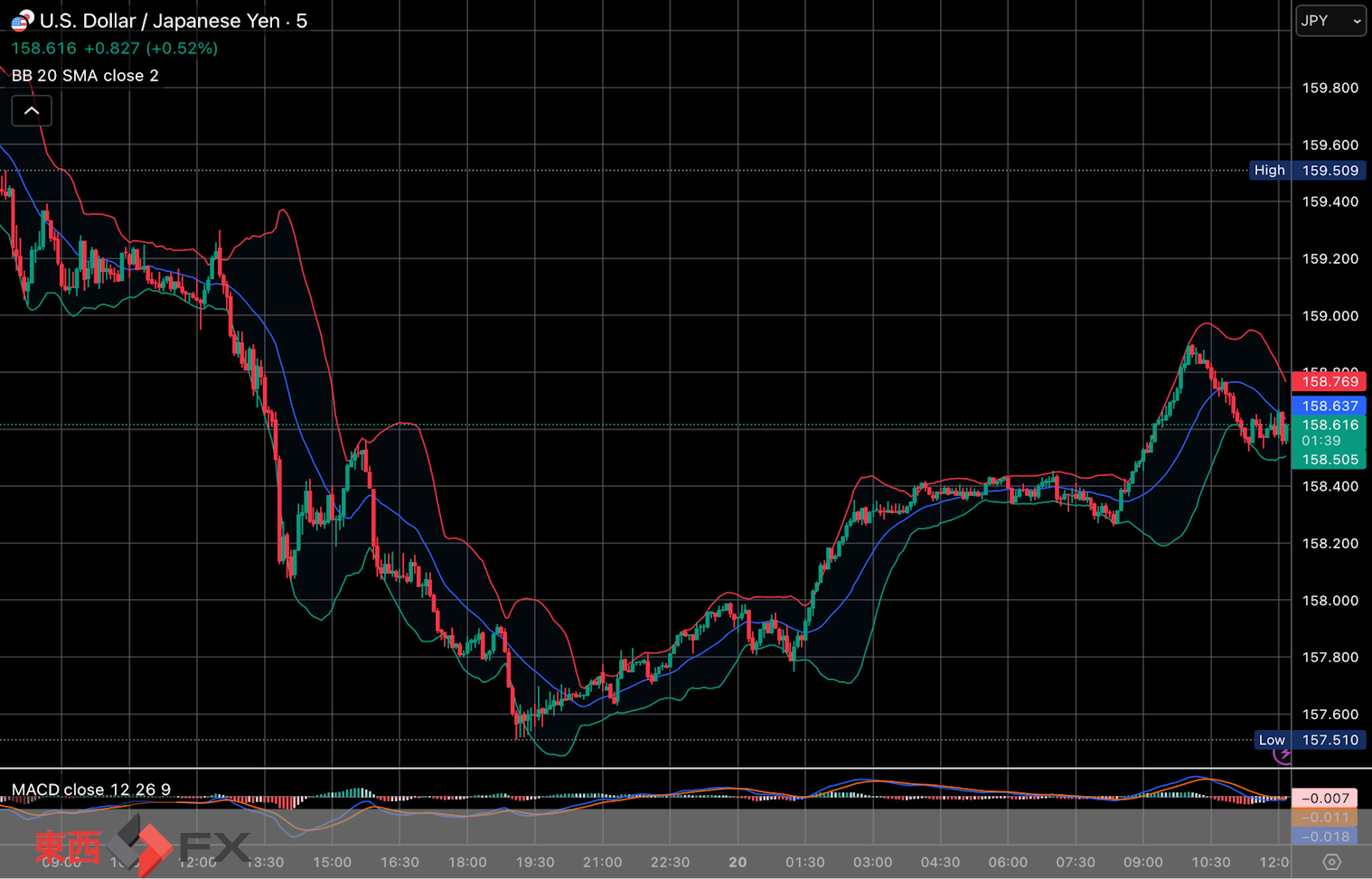Click the pink -0.007 MACD histogram label

pos(1325,799)
